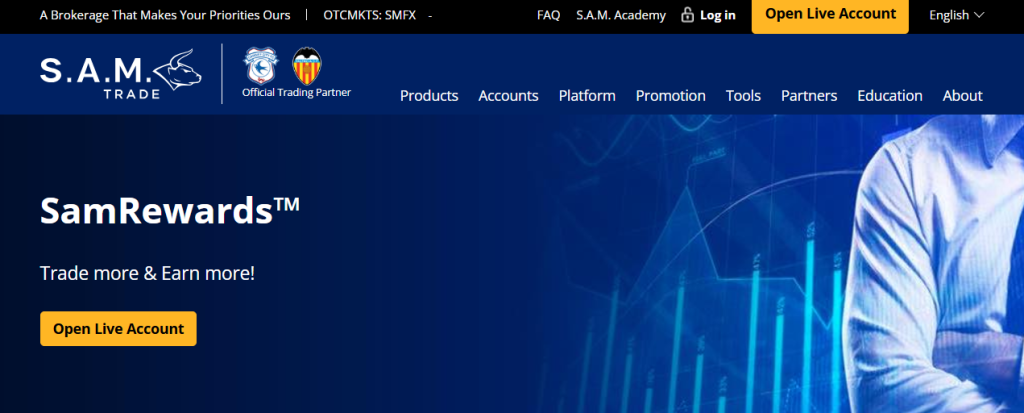Screen dimensions: 1024x413
Task: Open the About menu
Action: coord(963,95)
